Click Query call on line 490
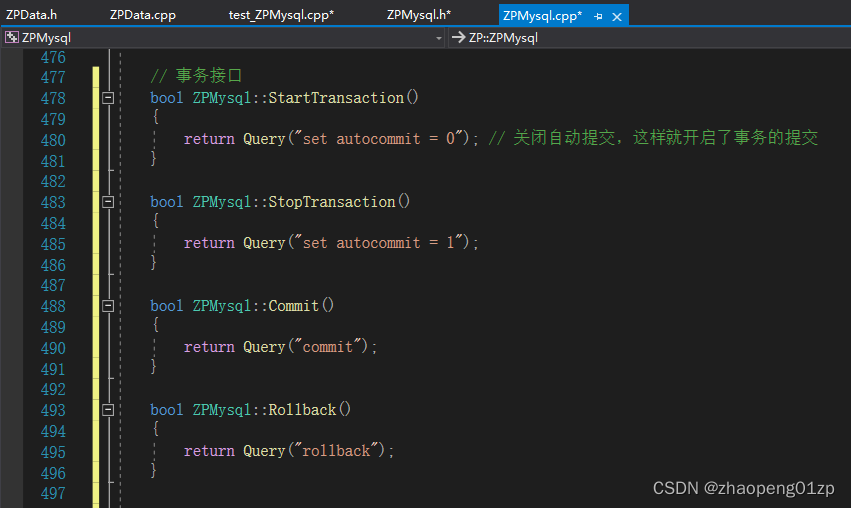851x508 pixels. (x=264, y=347)
